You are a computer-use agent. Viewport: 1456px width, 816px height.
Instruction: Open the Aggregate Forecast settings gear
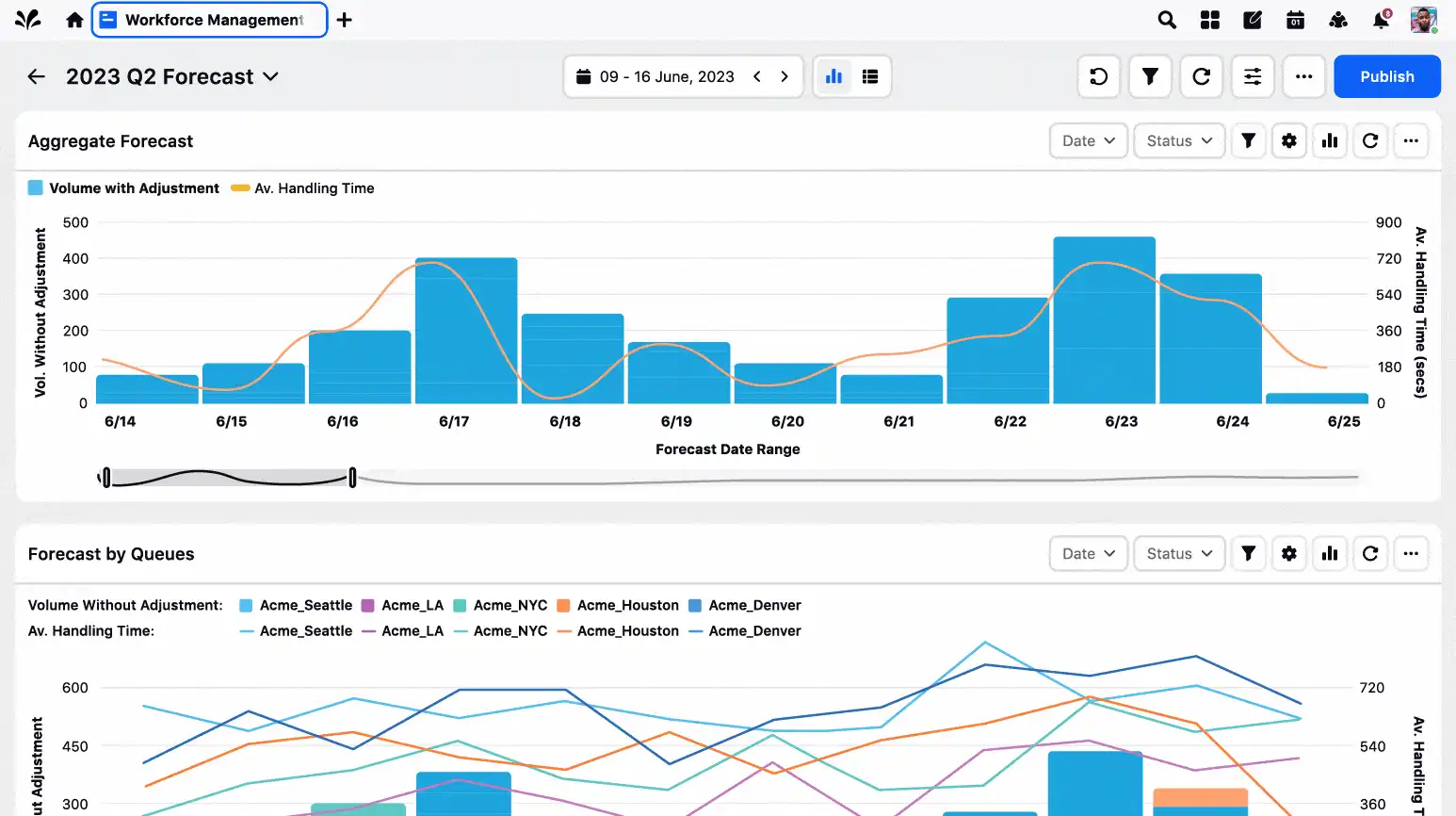(x=1289, y=140)
